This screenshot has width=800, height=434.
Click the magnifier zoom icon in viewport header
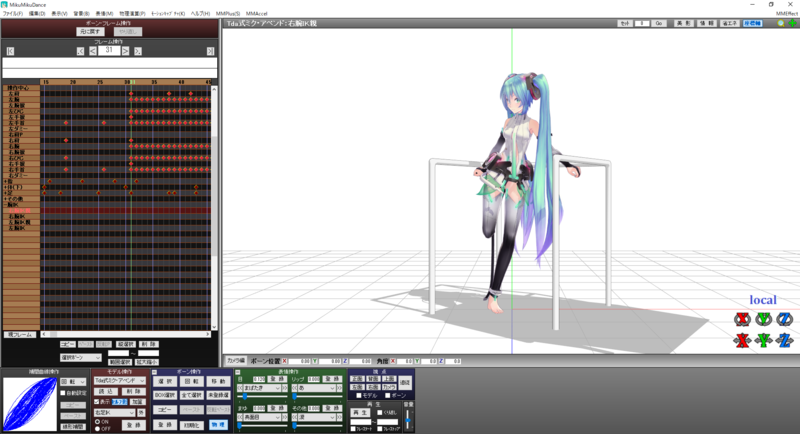781,23
